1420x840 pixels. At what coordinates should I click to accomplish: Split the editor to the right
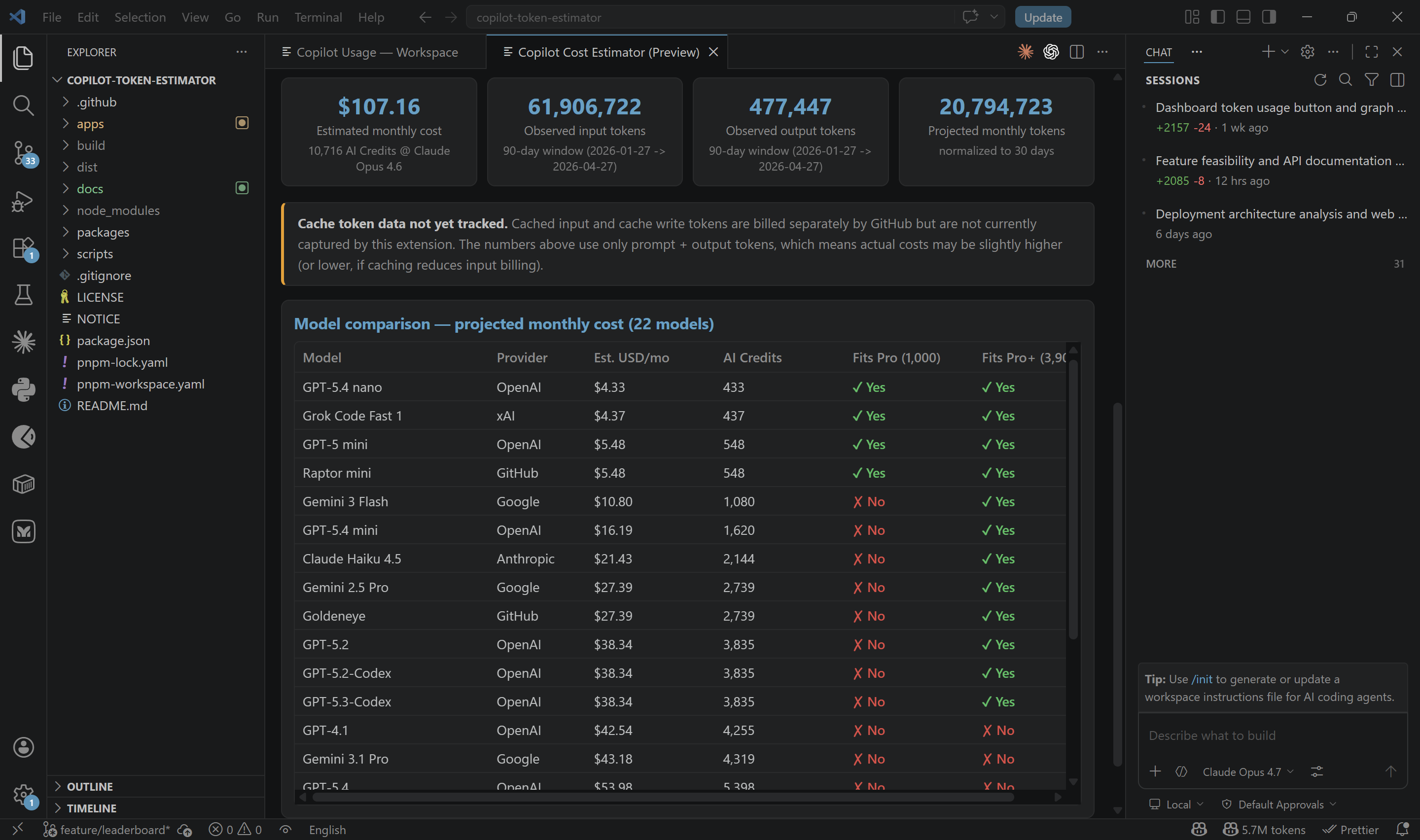coord(1076,51)
